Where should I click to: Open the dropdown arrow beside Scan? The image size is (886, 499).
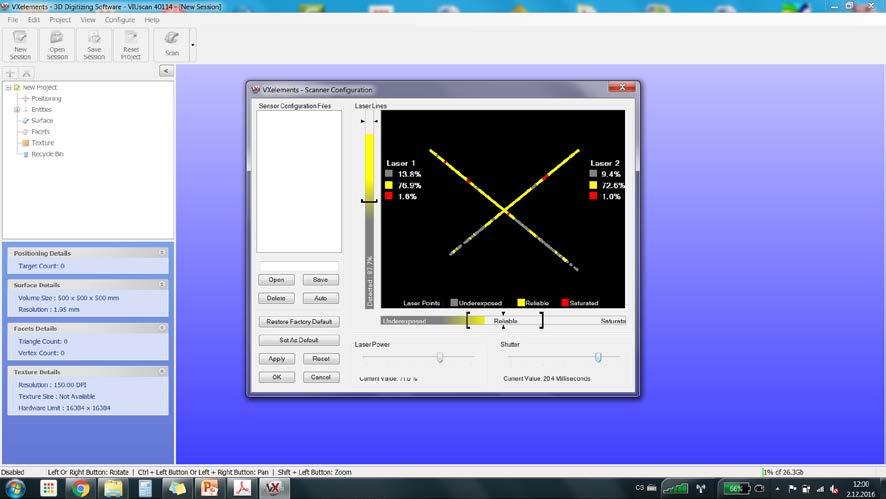[193, 45]
